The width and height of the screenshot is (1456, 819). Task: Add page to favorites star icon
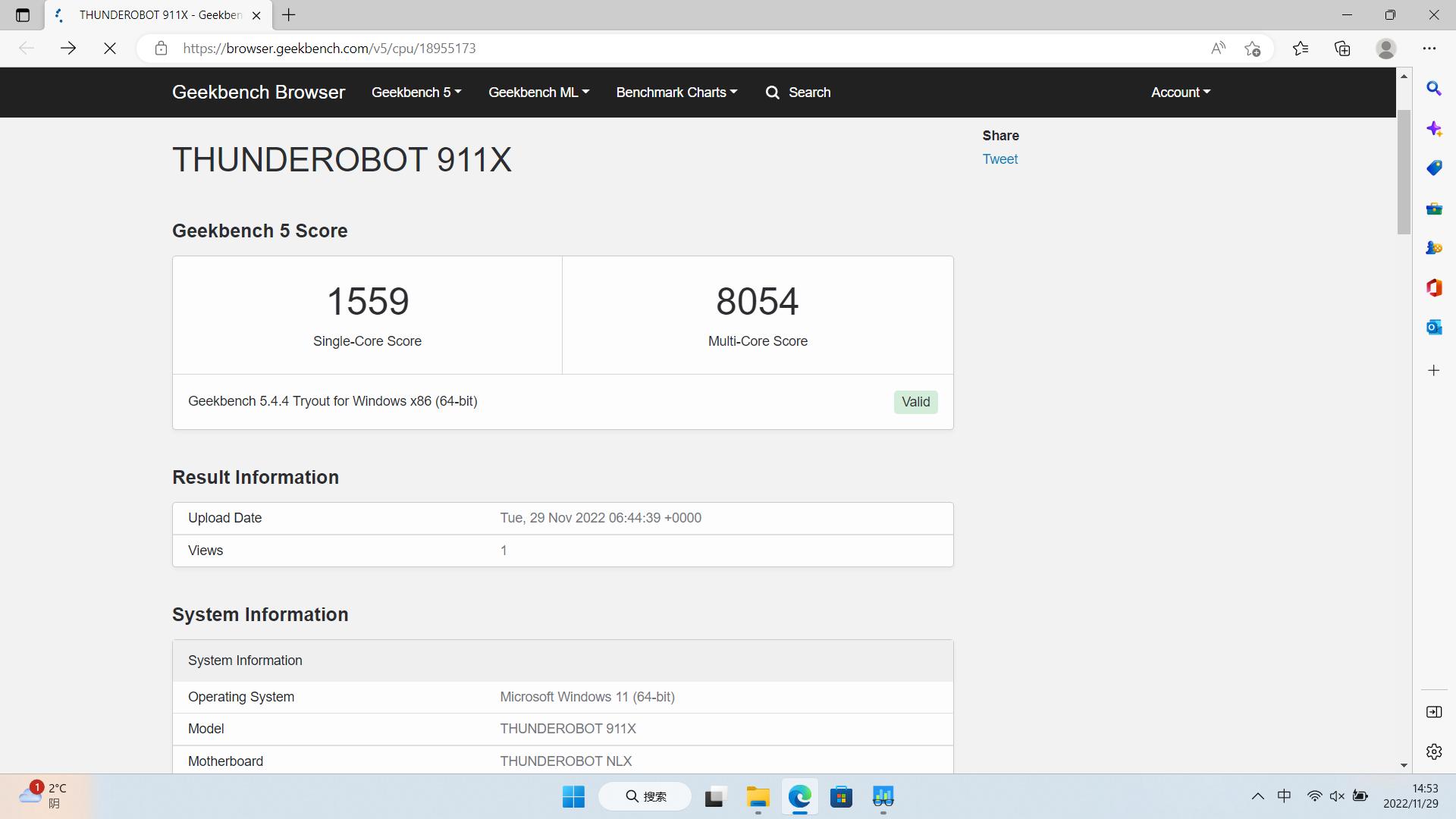click(1253, 49)
